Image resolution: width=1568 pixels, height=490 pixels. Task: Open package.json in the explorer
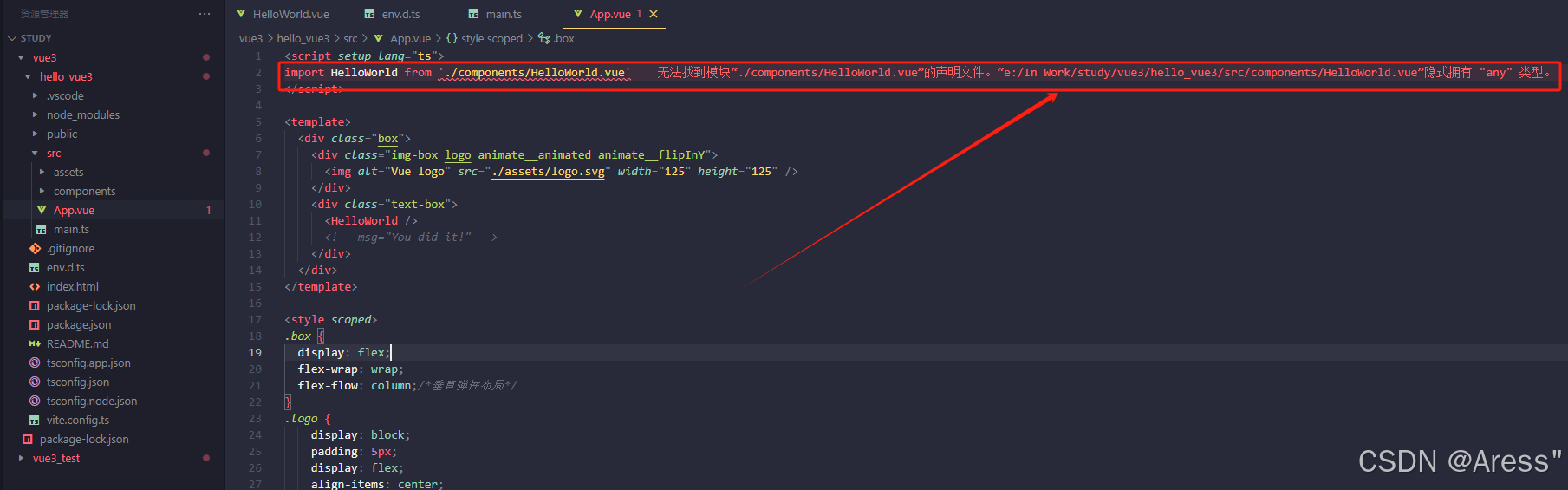pos(78,324)
